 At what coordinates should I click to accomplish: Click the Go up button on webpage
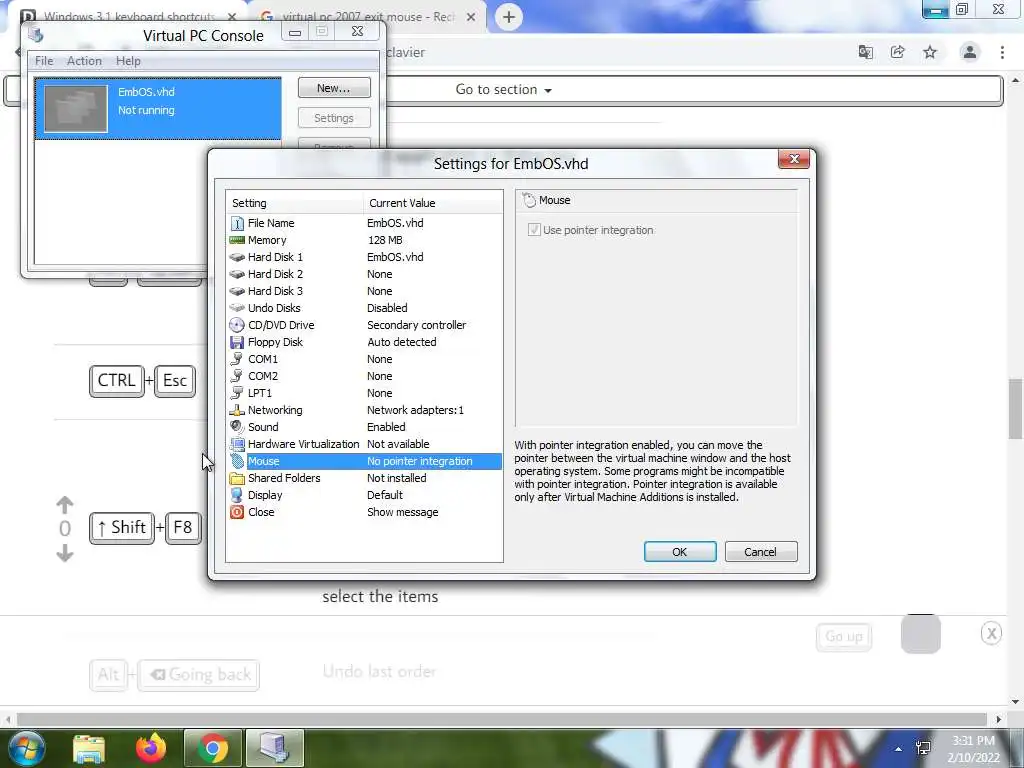click(x=844, y=637)
